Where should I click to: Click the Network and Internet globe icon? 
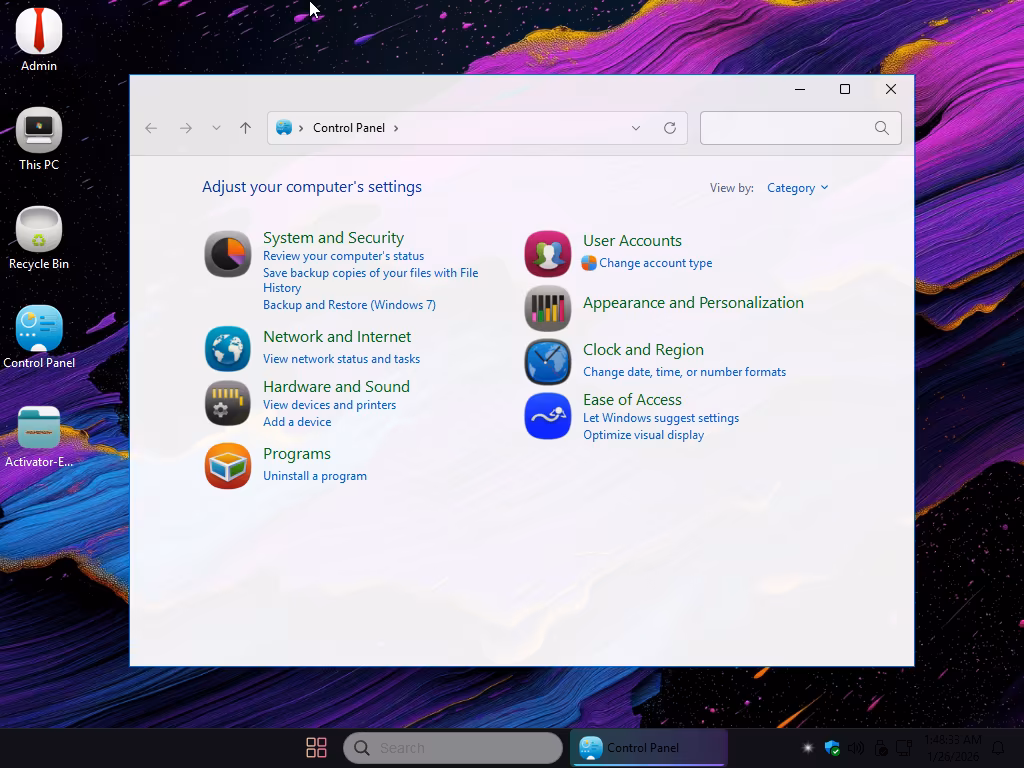coord(228,349)
